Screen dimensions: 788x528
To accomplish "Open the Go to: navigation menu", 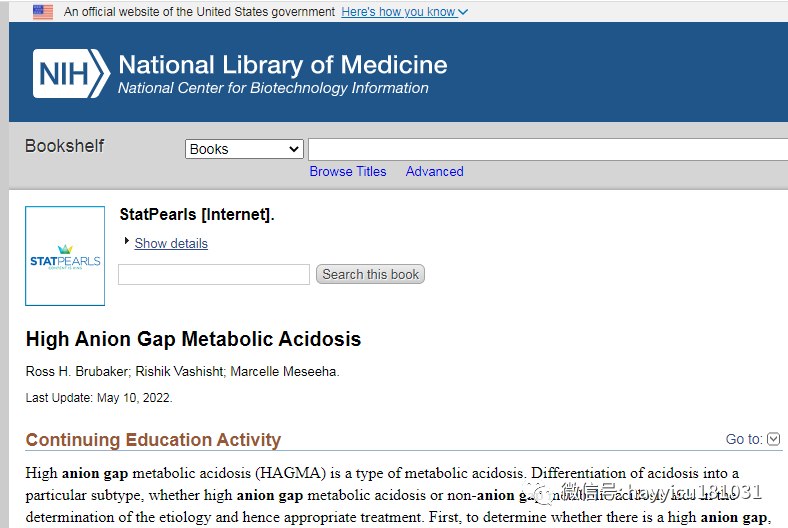I will (744, 439).
